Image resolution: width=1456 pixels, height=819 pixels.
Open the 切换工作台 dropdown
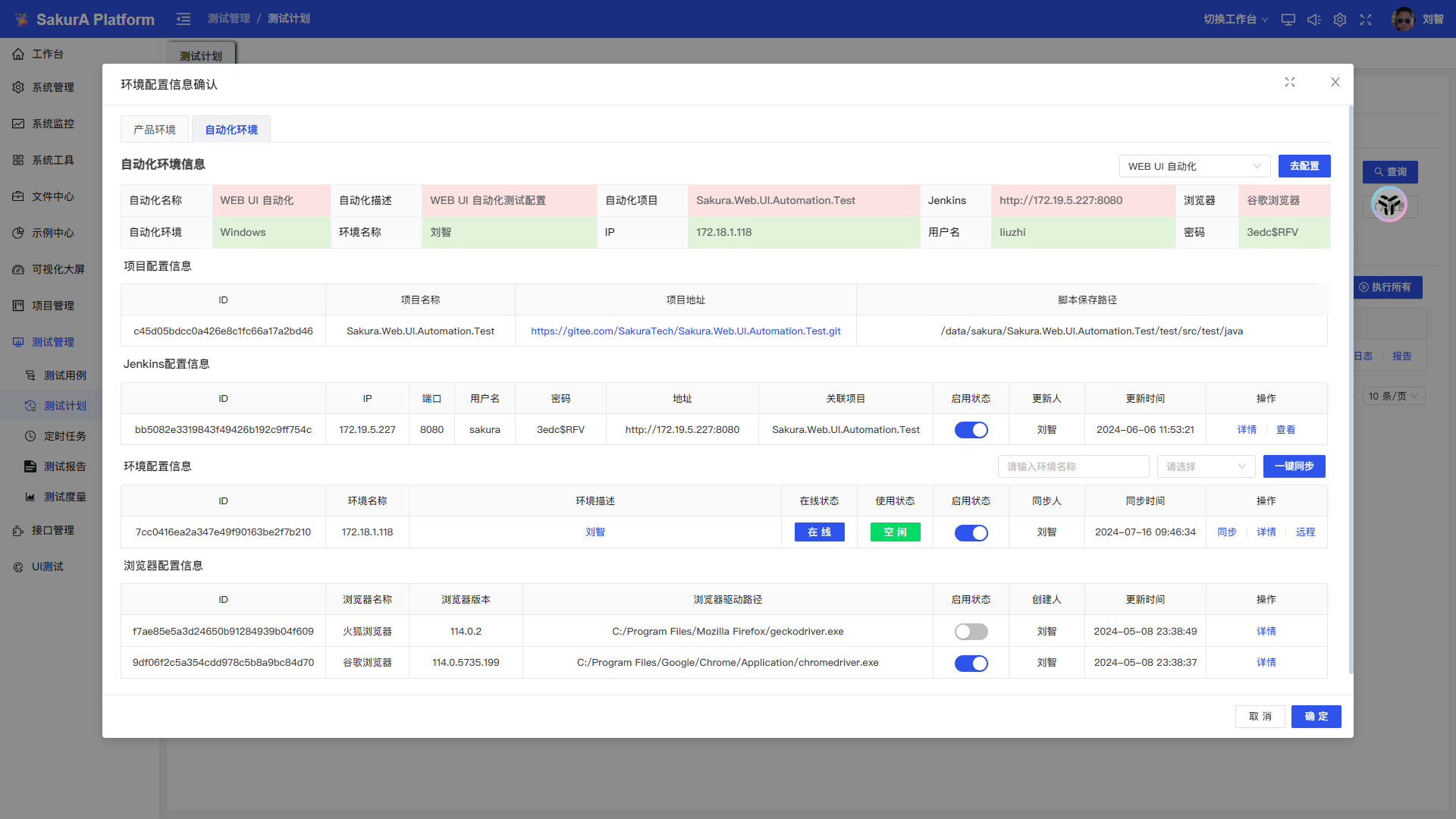1235,20
